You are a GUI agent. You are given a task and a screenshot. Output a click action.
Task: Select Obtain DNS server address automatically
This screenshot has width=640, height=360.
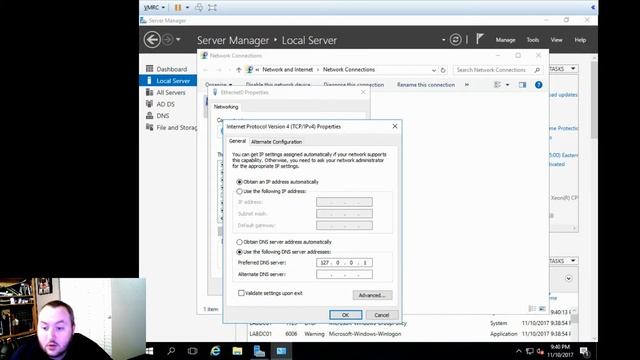240,242
